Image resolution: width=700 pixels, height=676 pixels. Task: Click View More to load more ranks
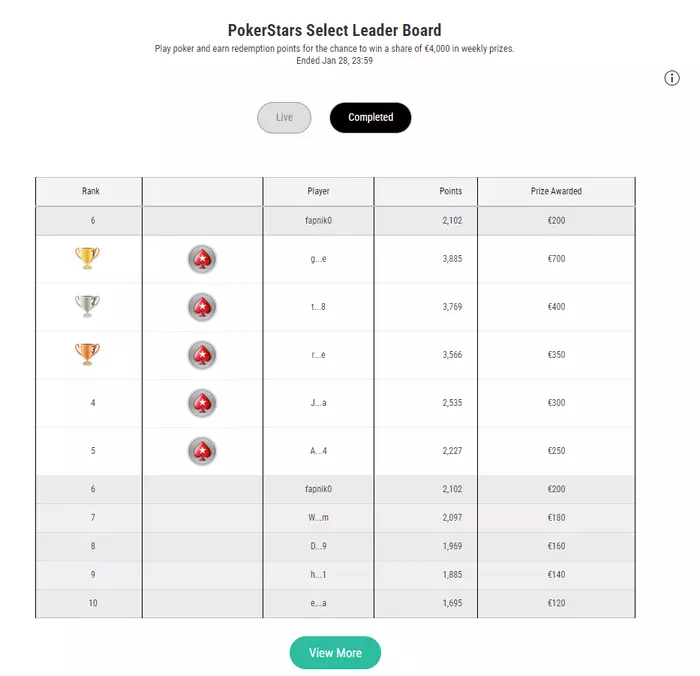(335, 653)
